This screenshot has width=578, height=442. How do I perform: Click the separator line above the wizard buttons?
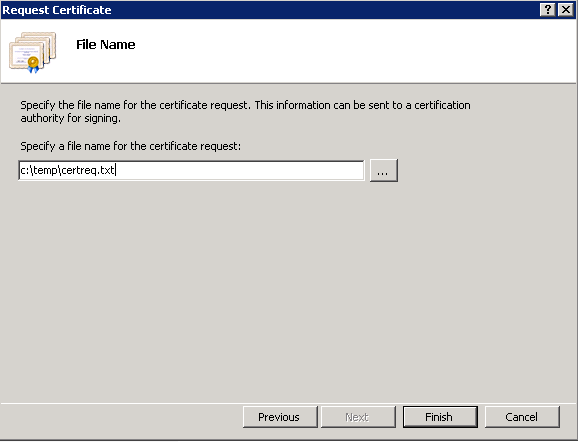click(x=289, y=403)
